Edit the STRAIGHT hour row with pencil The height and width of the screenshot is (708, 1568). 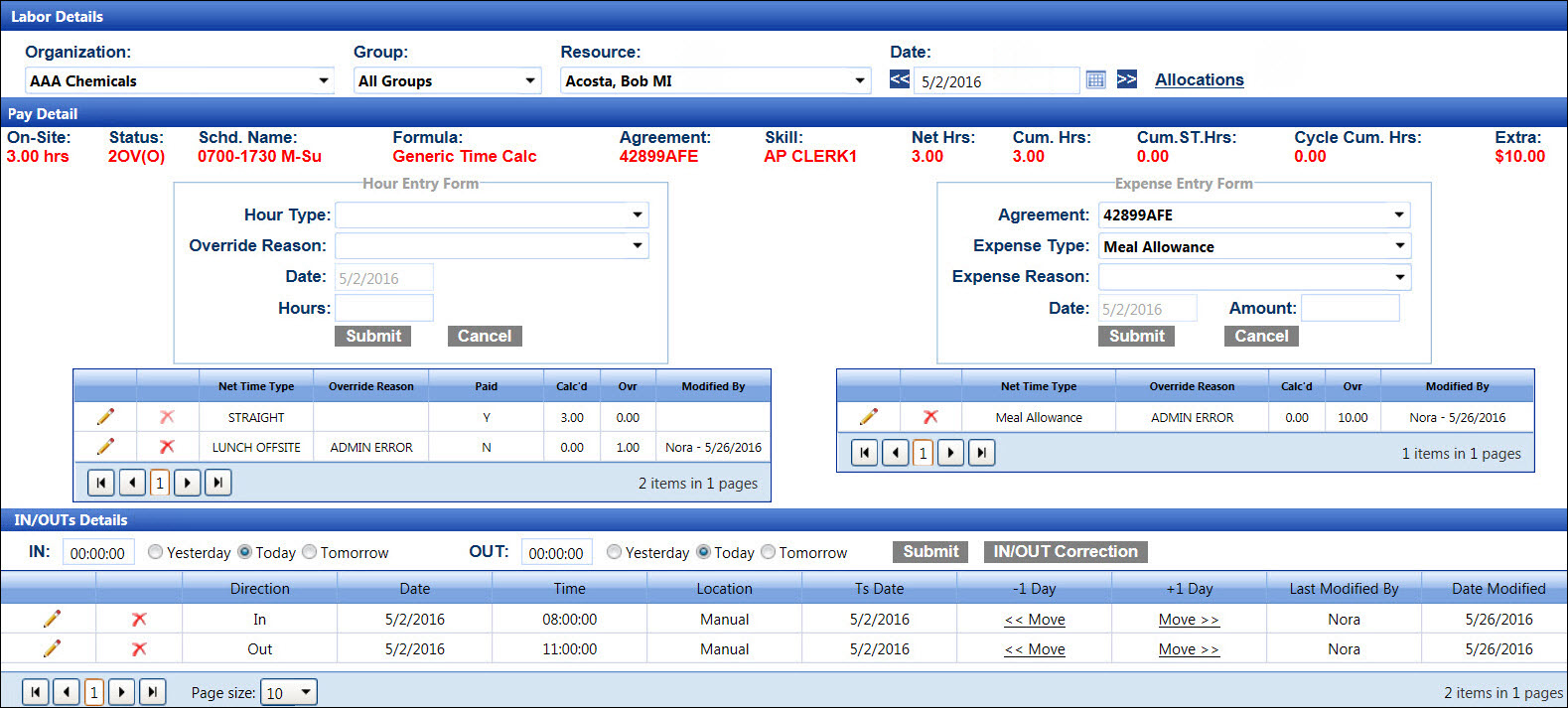point(105,417)
